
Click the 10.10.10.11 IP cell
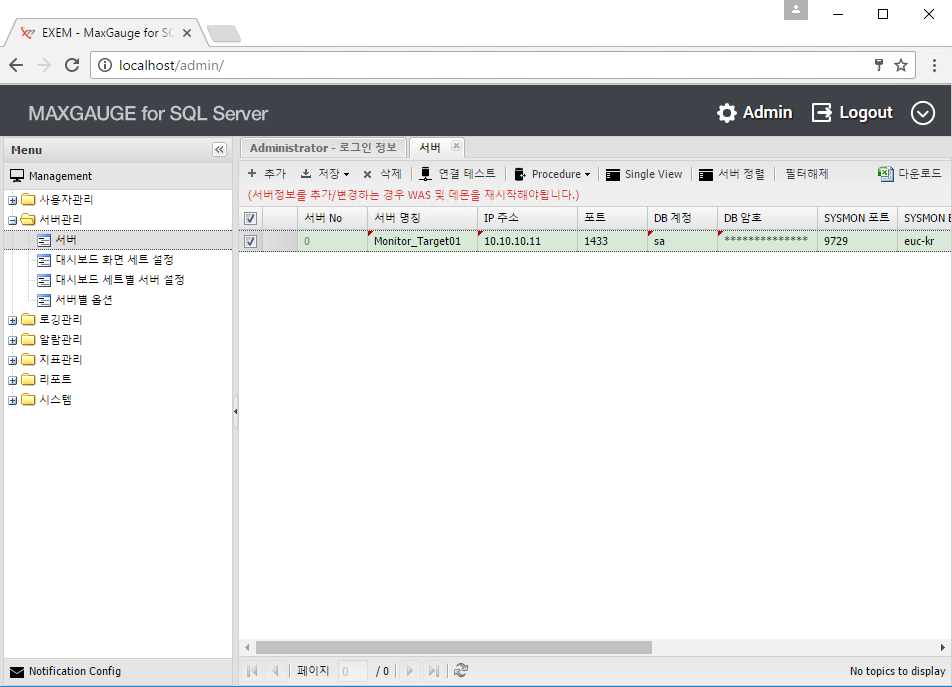tap(527, 242)
